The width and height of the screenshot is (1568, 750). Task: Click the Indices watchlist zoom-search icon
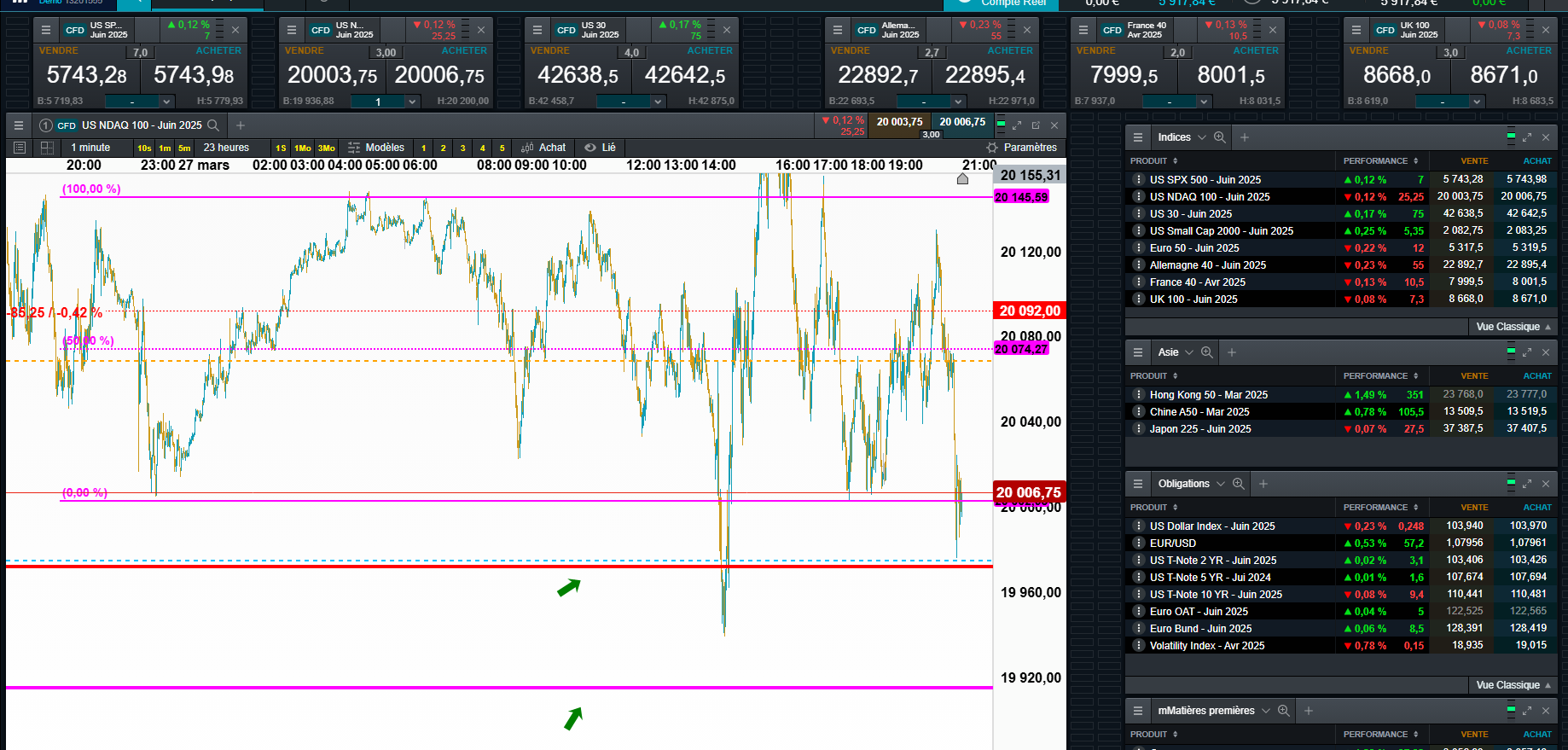click(1220, 137)
